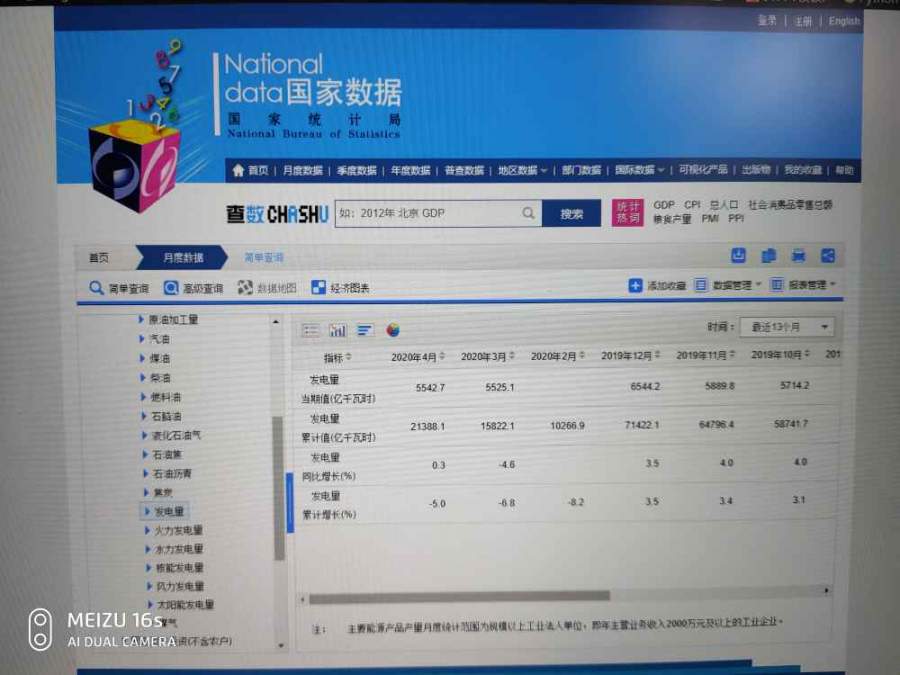900x675 pixels.
Task: Click the 搜索 search button
Action: point(572,214)
